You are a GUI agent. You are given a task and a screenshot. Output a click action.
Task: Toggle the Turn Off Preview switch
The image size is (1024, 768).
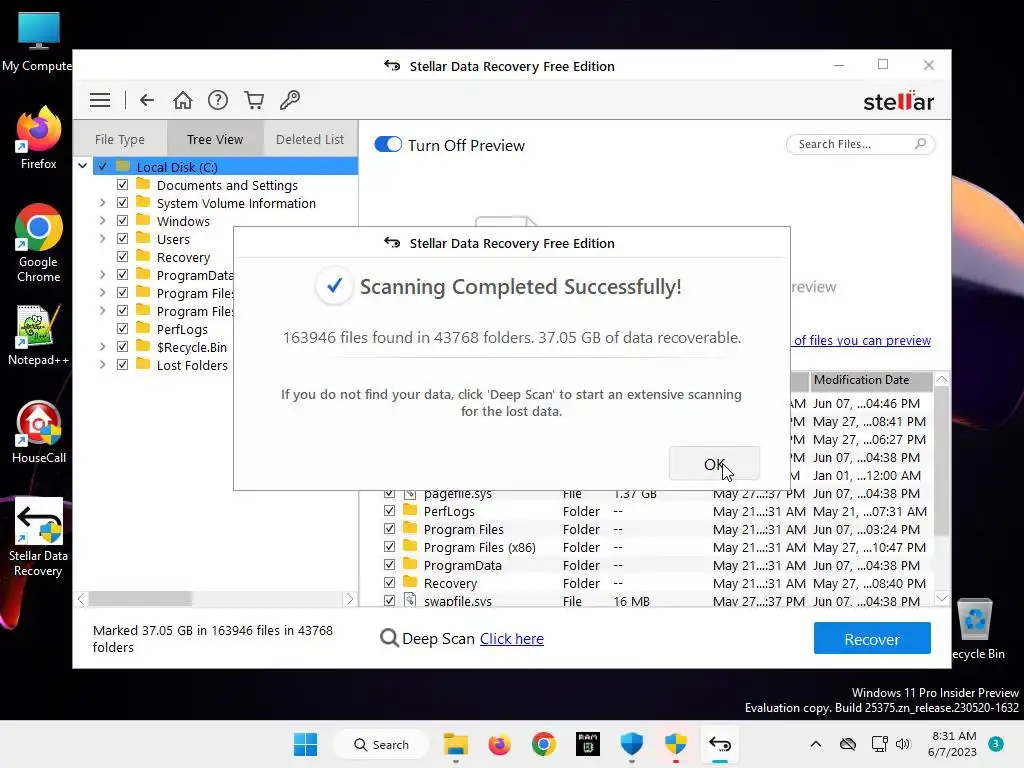pyautogui.click(x=388, y=144)
